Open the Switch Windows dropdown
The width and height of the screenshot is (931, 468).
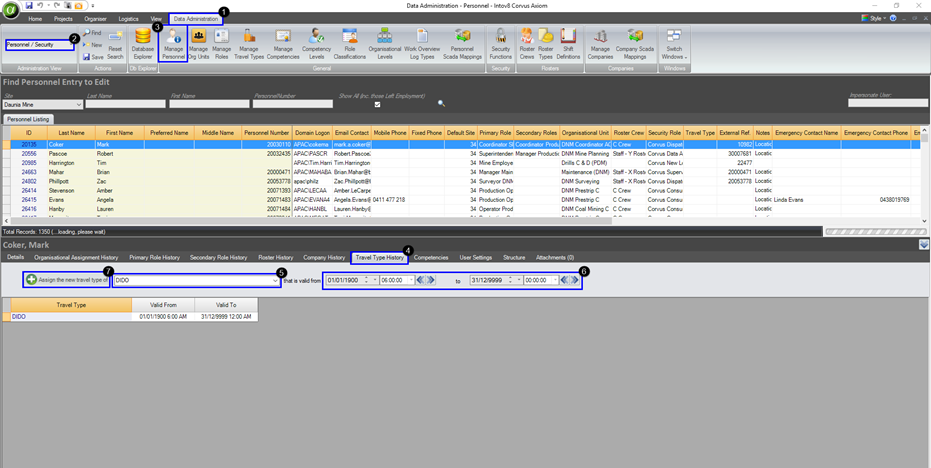(674, 45)
